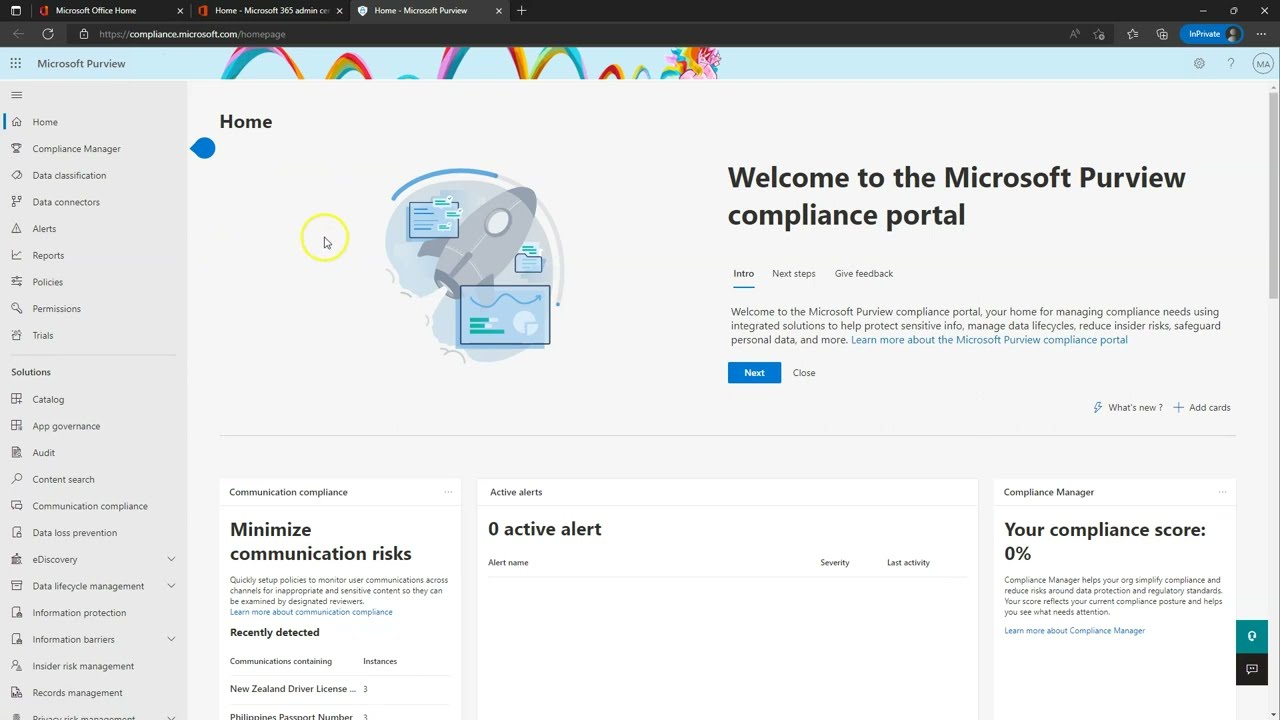Open Learn more about Purview compliance portal
1280x720 pixels.
[x=989, y=340]
